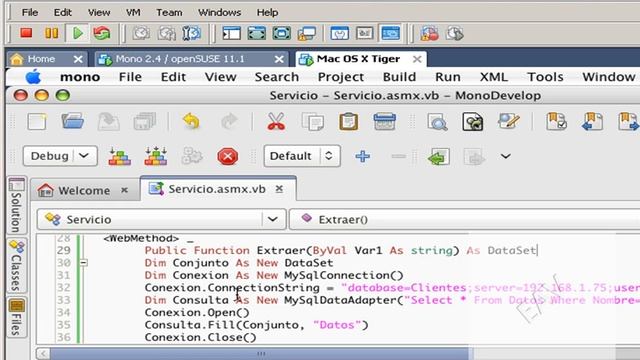Open VMware Team menu

tap(169, 12)
